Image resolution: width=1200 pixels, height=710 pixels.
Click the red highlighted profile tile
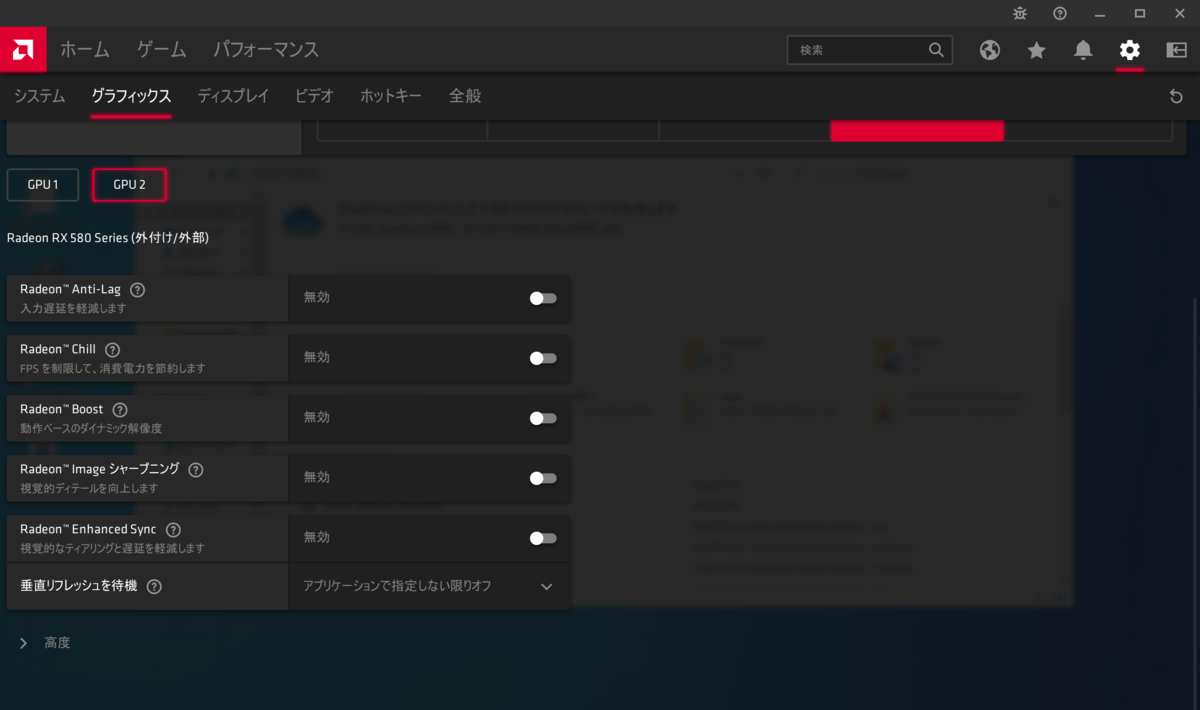[917, 130]
